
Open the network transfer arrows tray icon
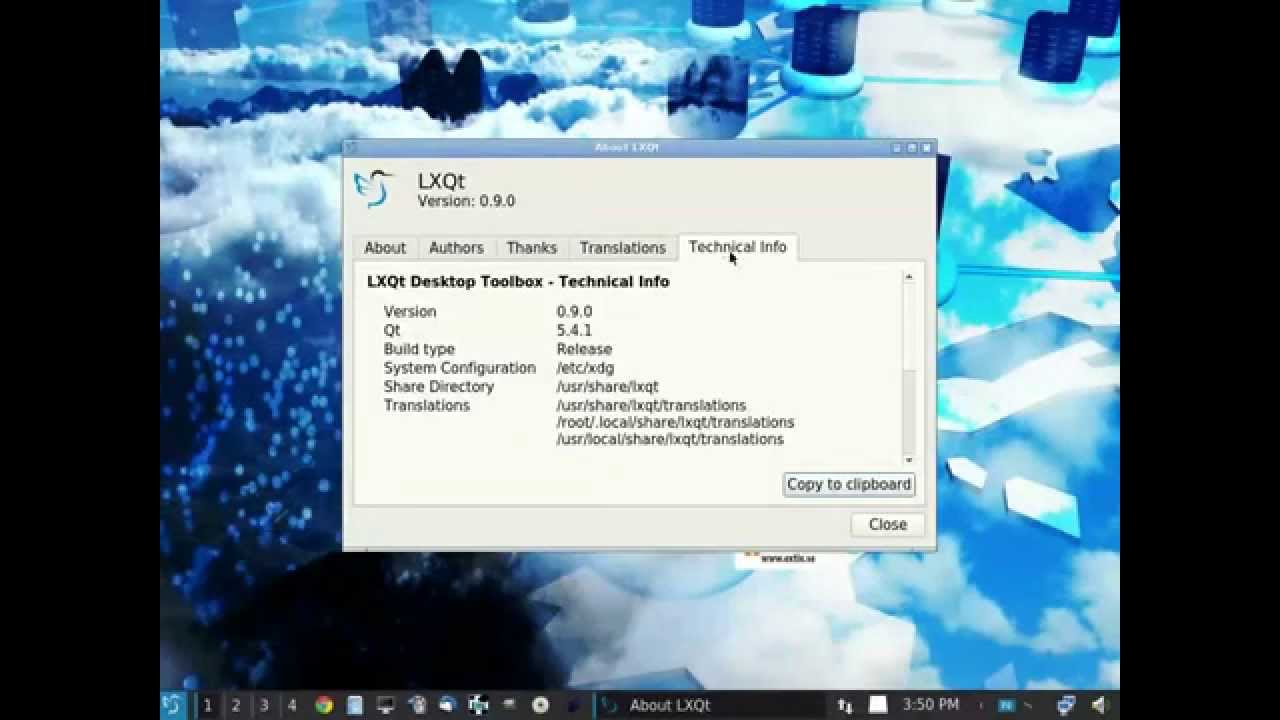845,706
